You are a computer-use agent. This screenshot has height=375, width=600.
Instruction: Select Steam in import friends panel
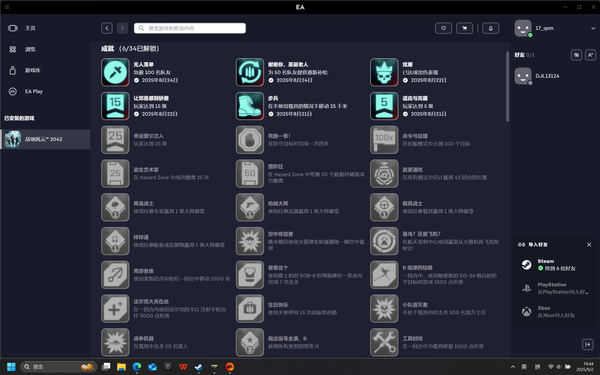(x=556, y=265)
